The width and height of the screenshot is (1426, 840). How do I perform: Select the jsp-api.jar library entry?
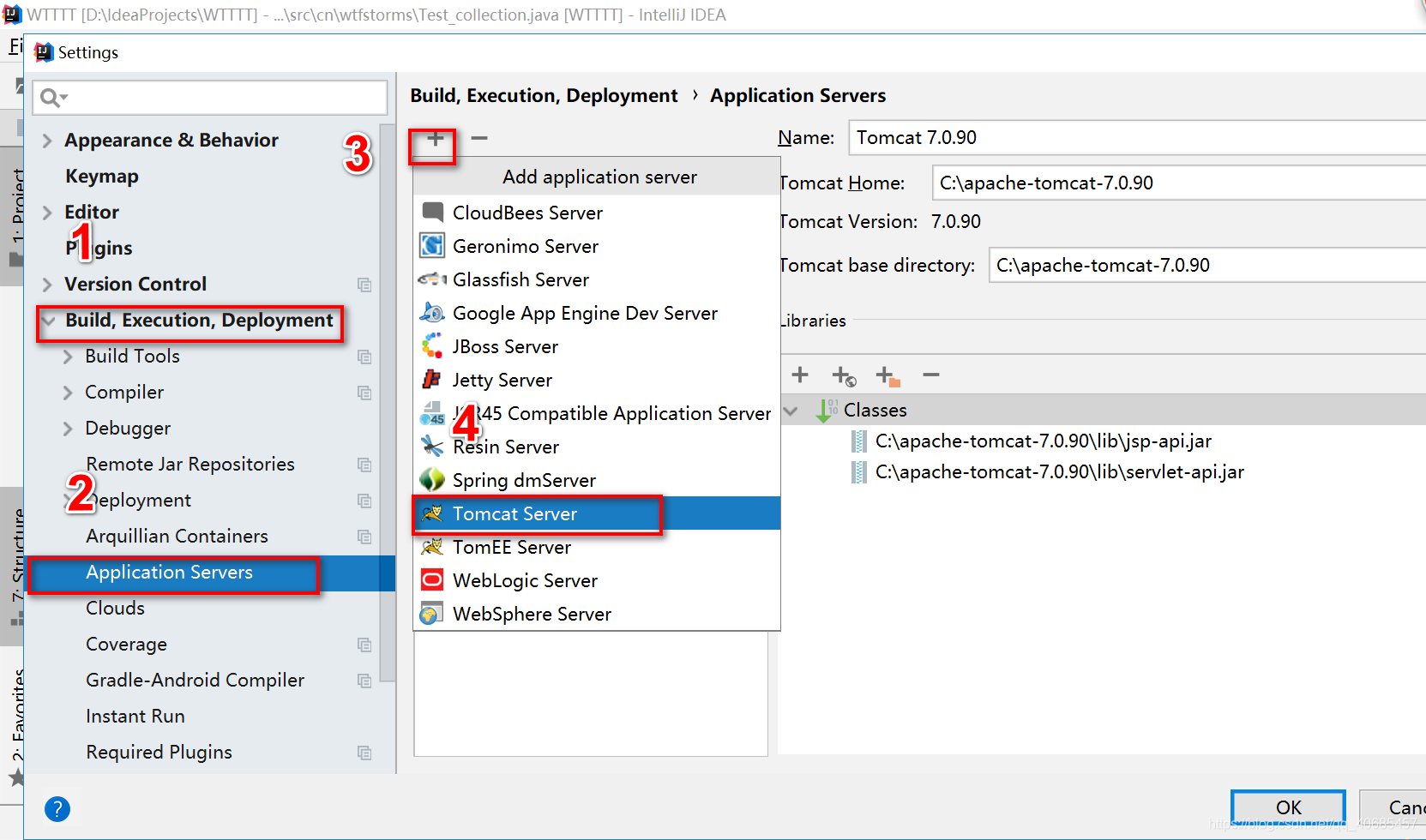pyautogui.click(x=1043, y=441)
